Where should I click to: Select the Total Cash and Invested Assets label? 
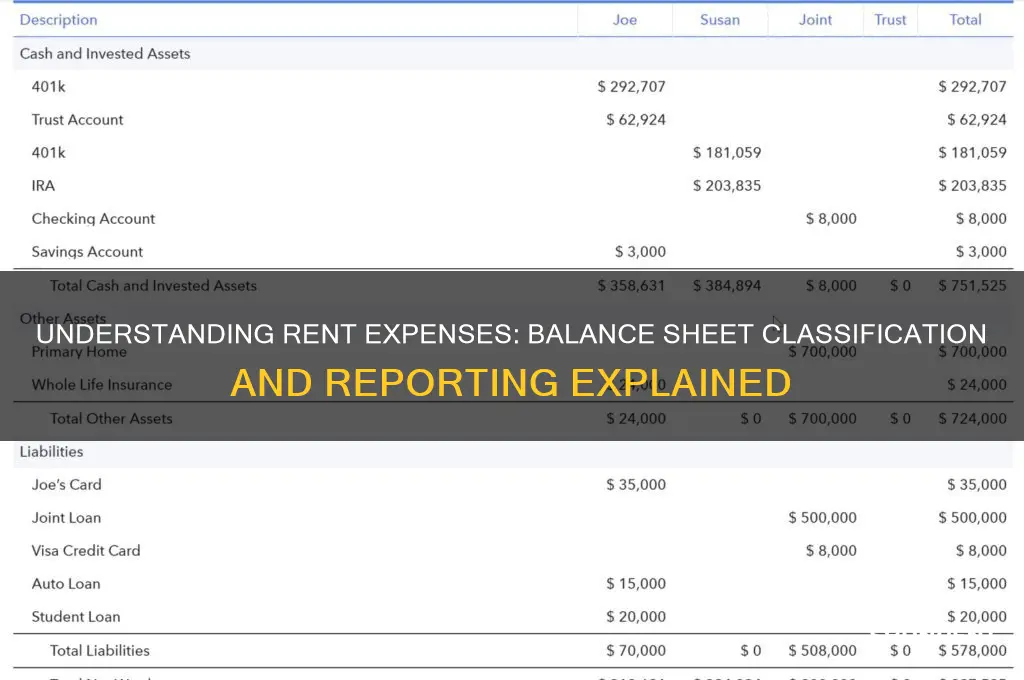[153, 285]
